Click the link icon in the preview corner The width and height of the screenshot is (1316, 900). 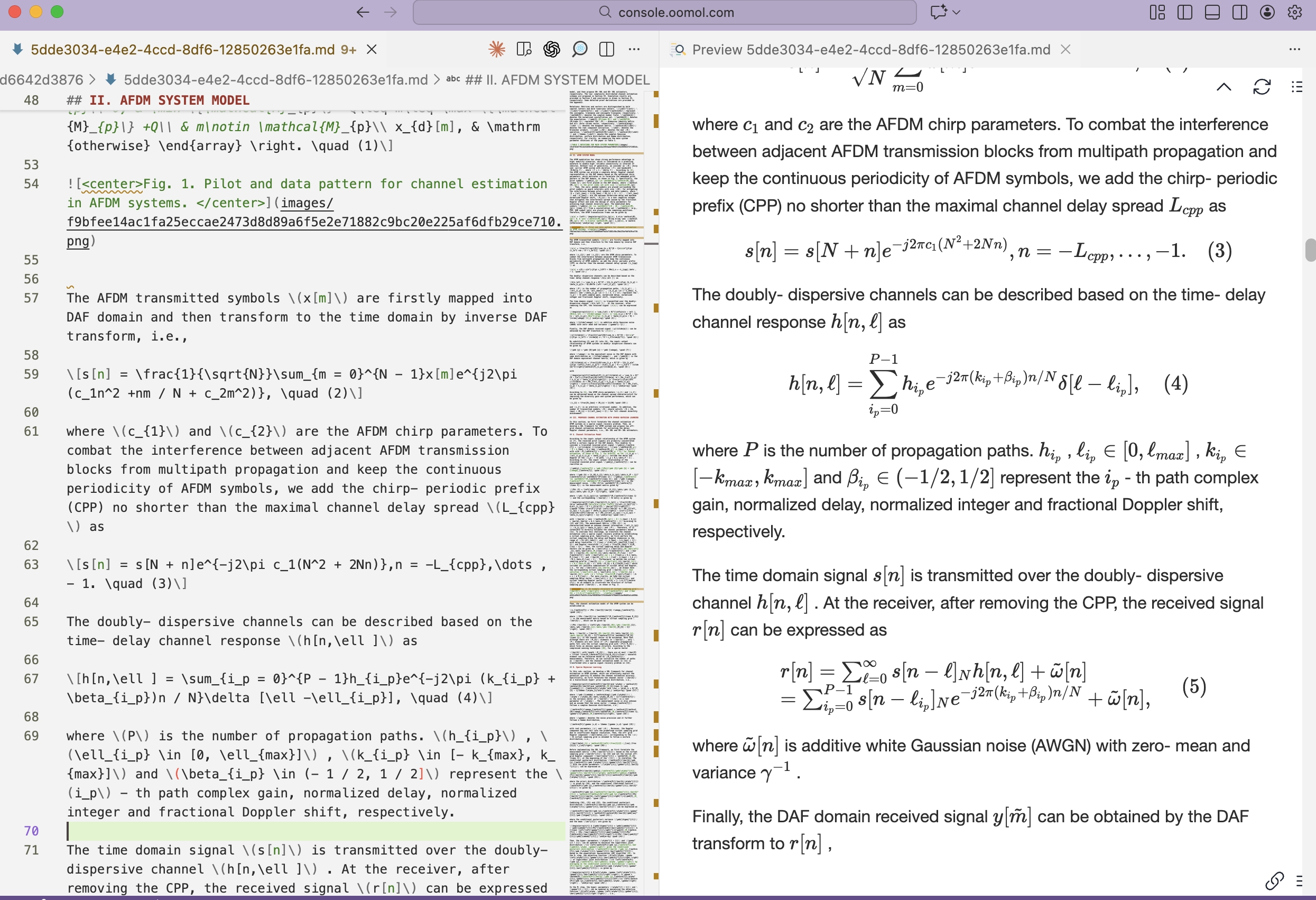point(1275,882)
